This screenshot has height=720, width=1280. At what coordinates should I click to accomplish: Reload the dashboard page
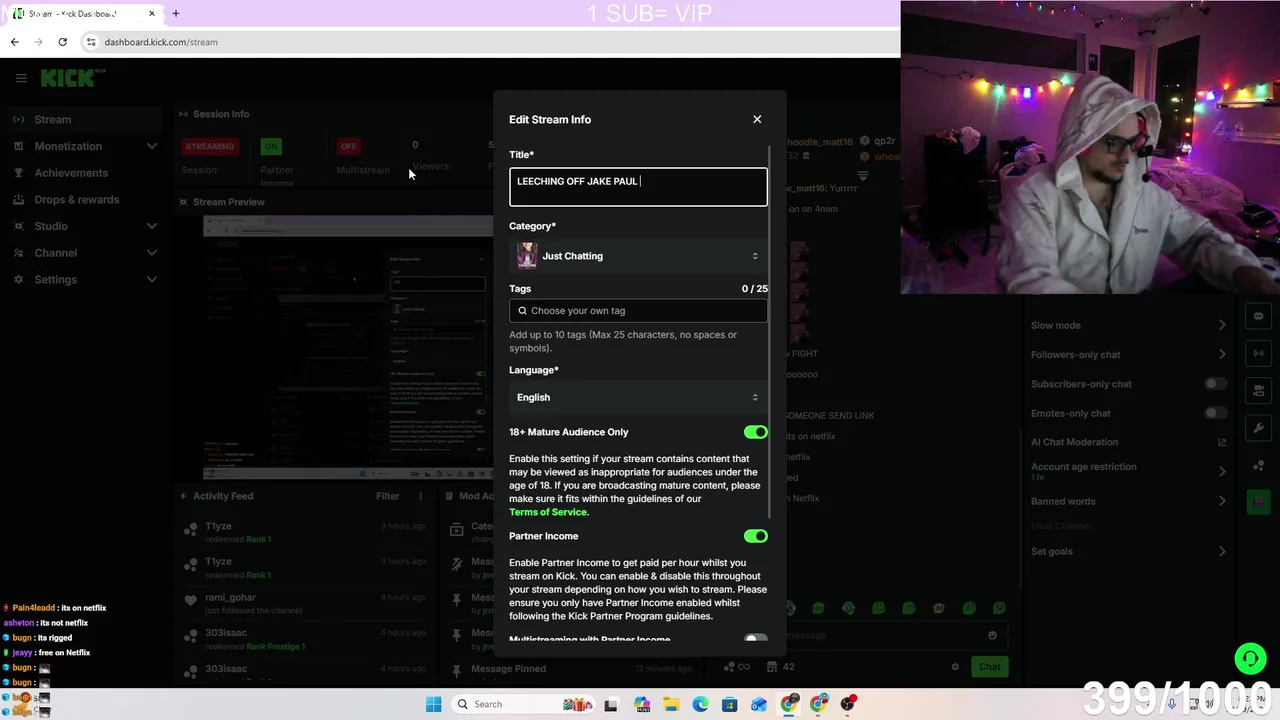[63, 42]
